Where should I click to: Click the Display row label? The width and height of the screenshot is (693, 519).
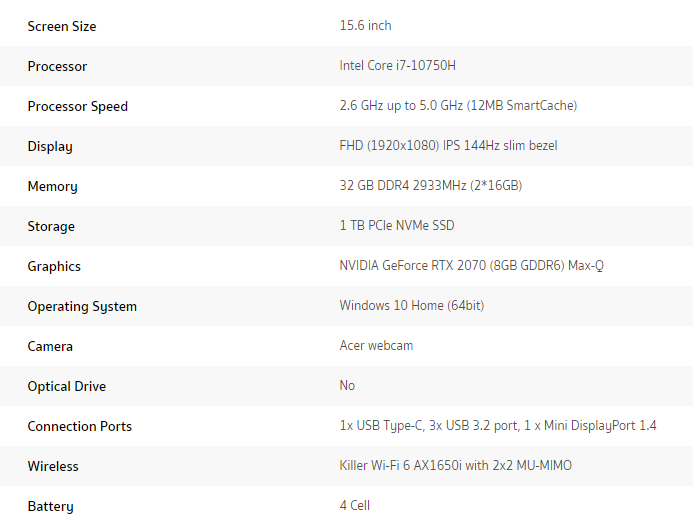50,146
